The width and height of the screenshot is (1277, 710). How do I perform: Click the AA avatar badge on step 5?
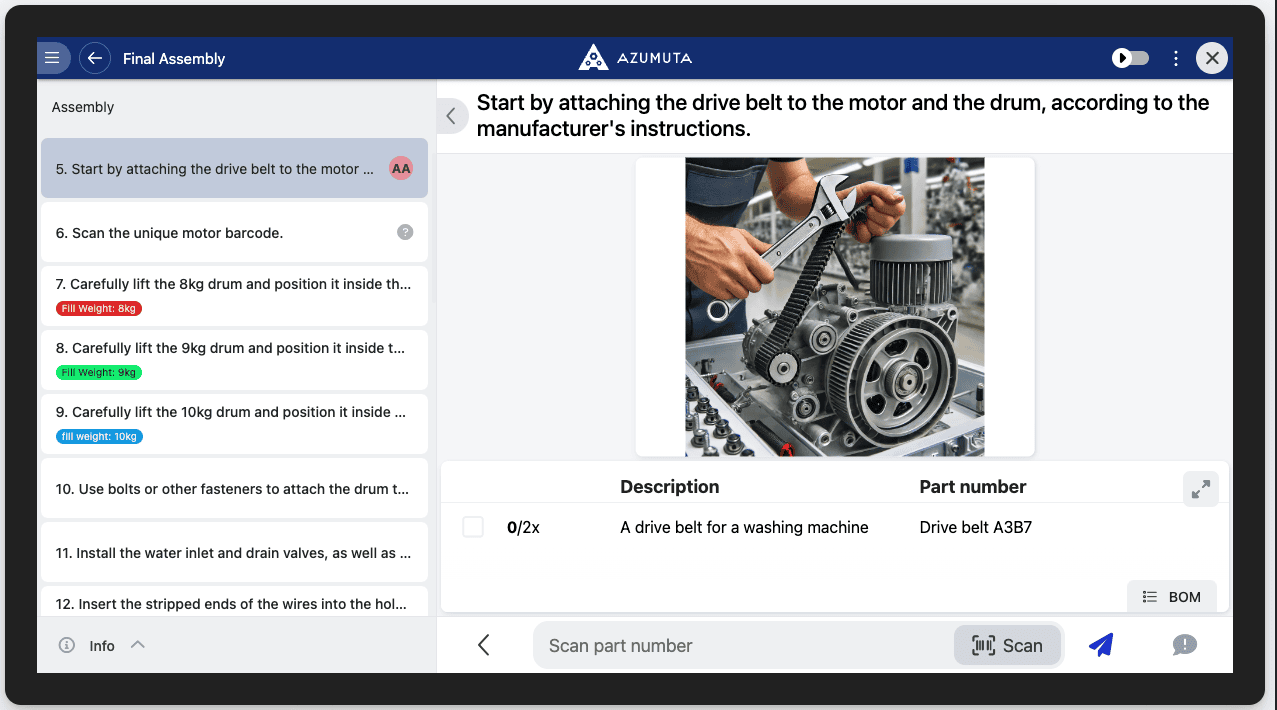400,167
